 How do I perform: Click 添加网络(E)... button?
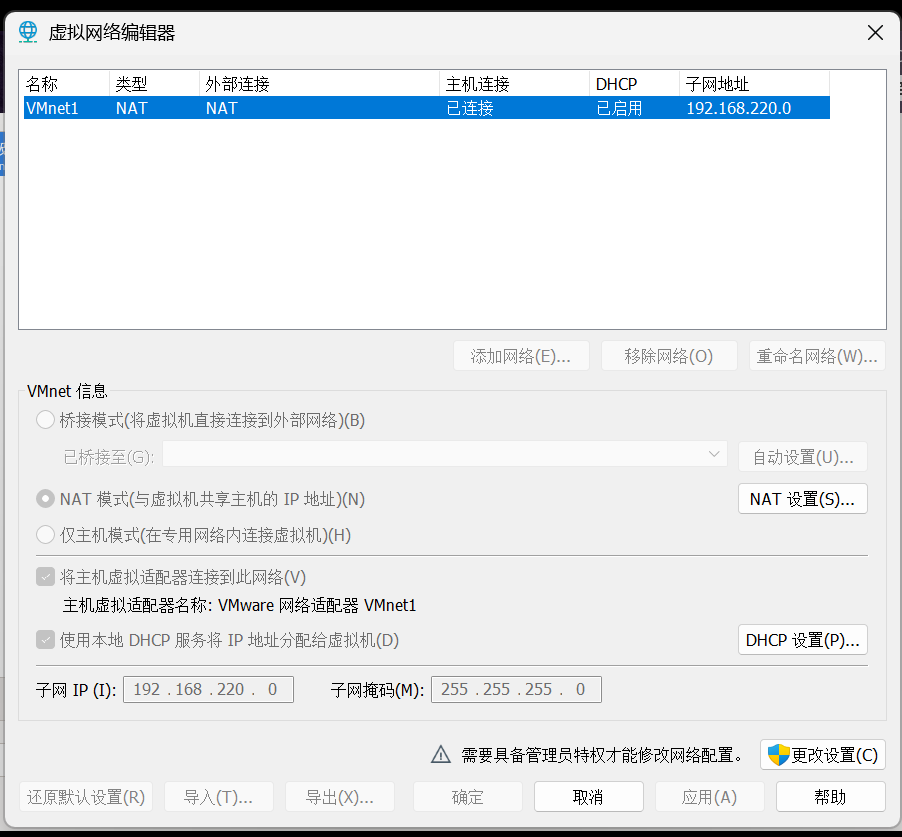(521, 356)
